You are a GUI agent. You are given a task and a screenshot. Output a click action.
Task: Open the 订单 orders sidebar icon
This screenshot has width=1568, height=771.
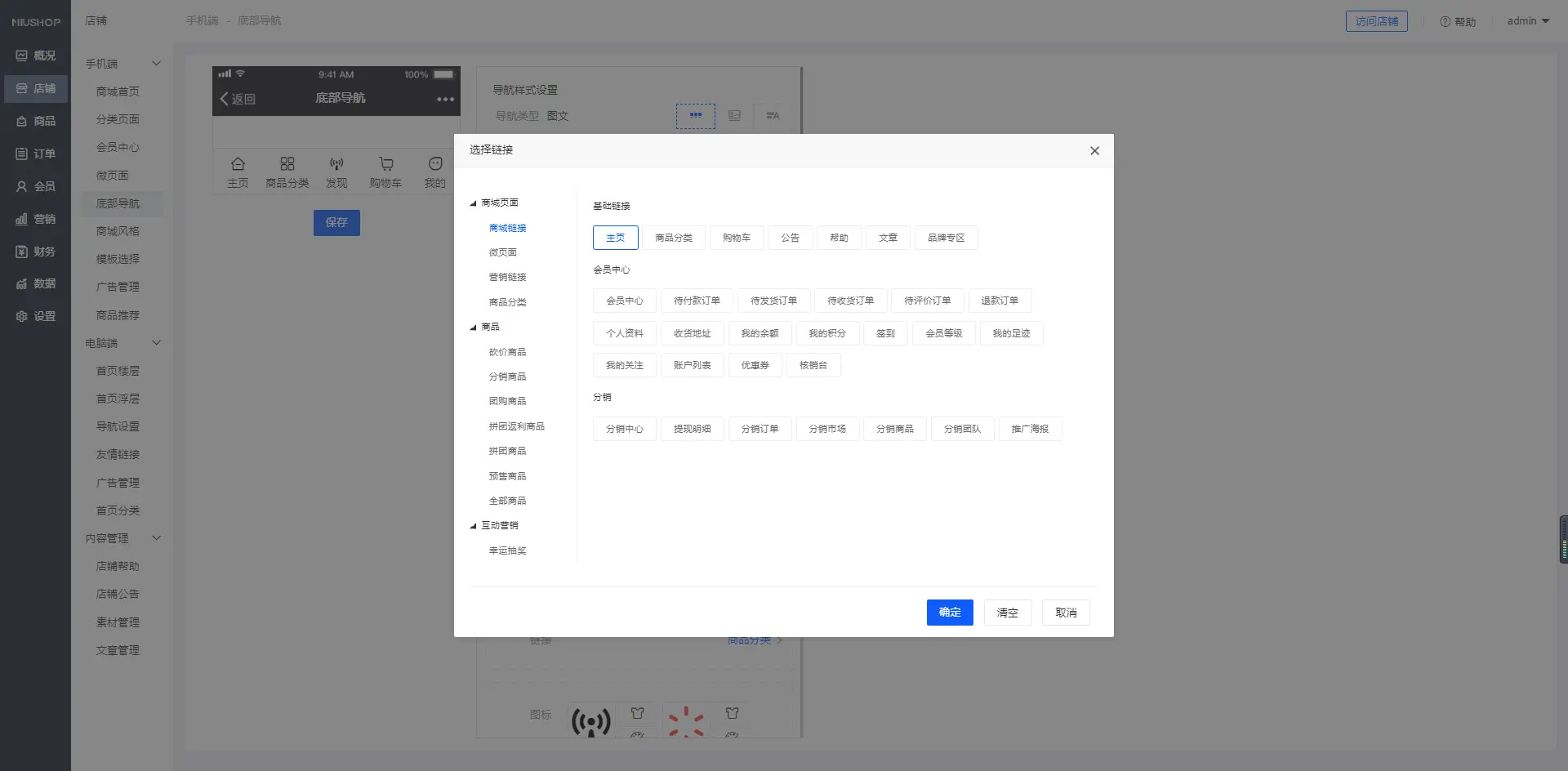click(22, 154)
